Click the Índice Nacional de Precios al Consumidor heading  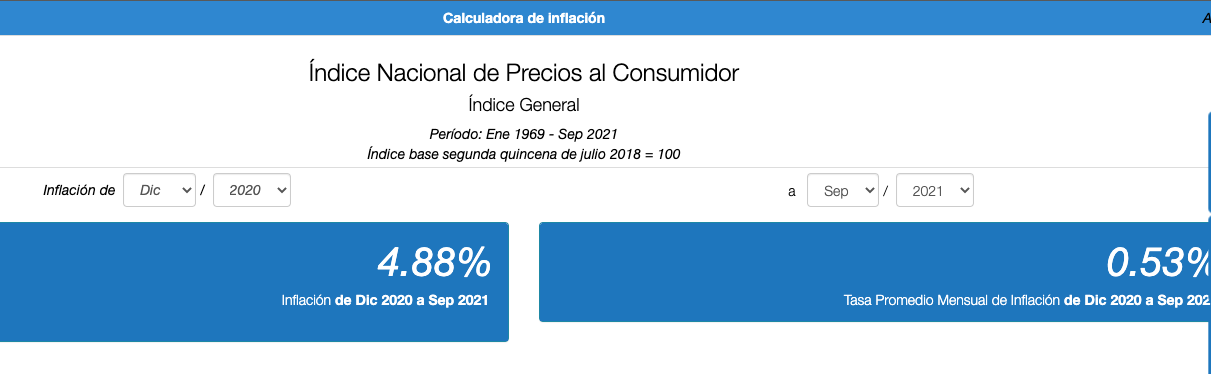[x=524, y=73]
